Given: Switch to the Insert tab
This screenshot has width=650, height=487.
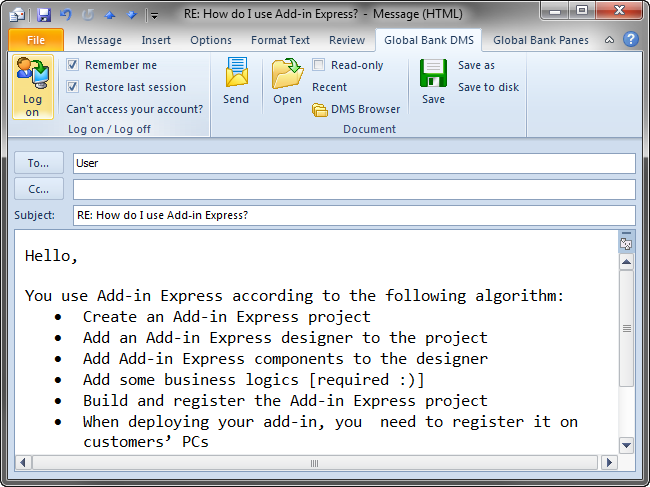Looking at the screenshot, I should pos(156,40).
